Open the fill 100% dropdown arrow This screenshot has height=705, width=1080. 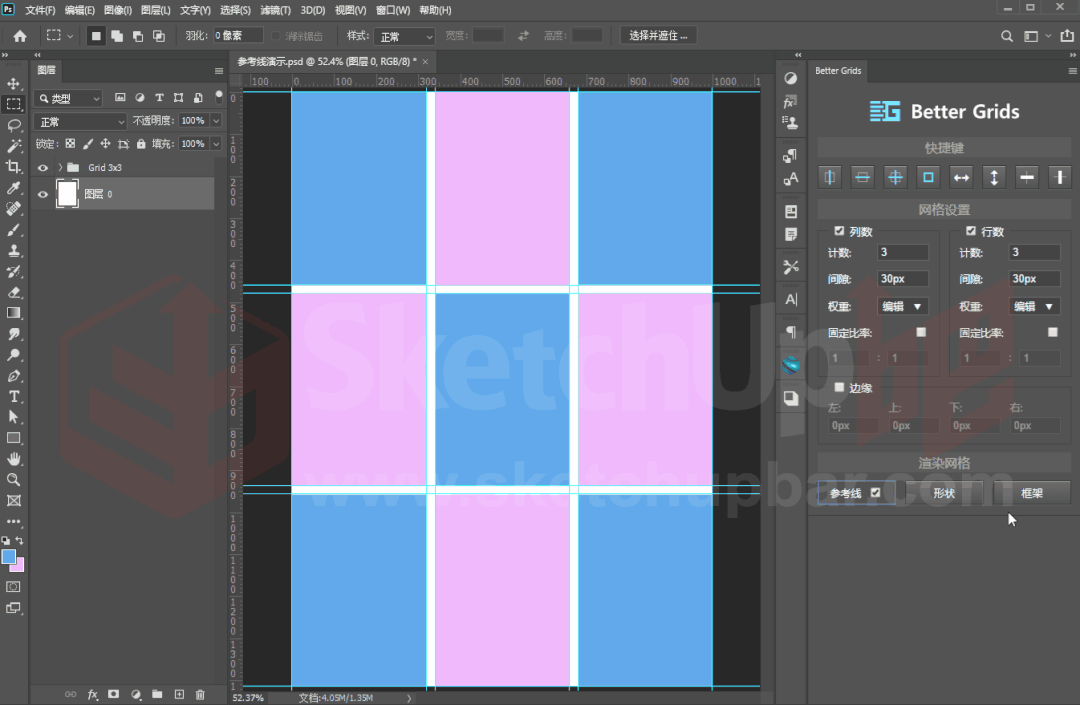pyautogui.click(x=216, y=144)
